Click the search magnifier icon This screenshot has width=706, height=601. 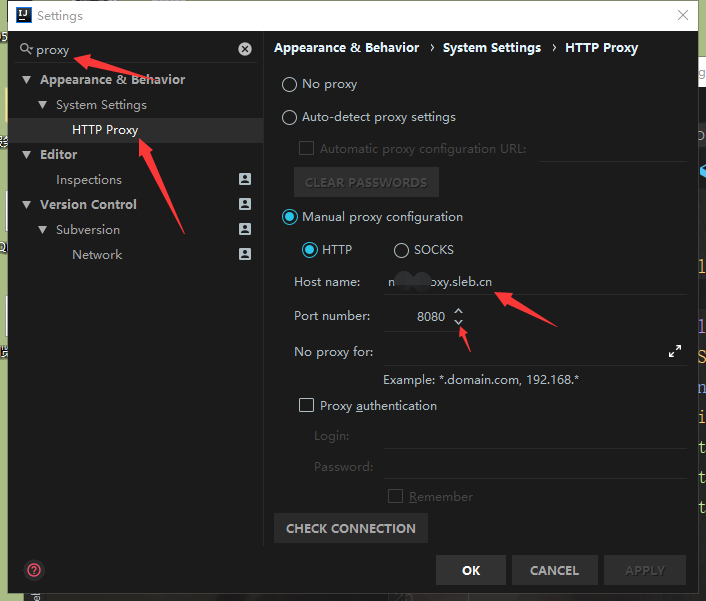[x=26, y=49]
